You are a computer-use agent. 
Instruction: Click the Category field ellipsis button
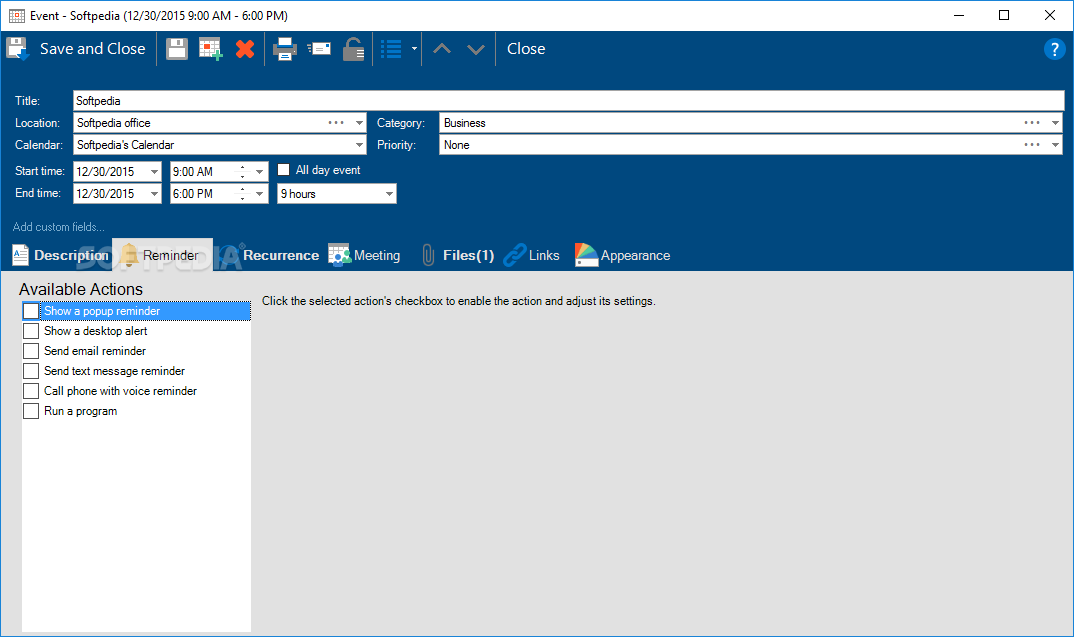[1032, 123]
